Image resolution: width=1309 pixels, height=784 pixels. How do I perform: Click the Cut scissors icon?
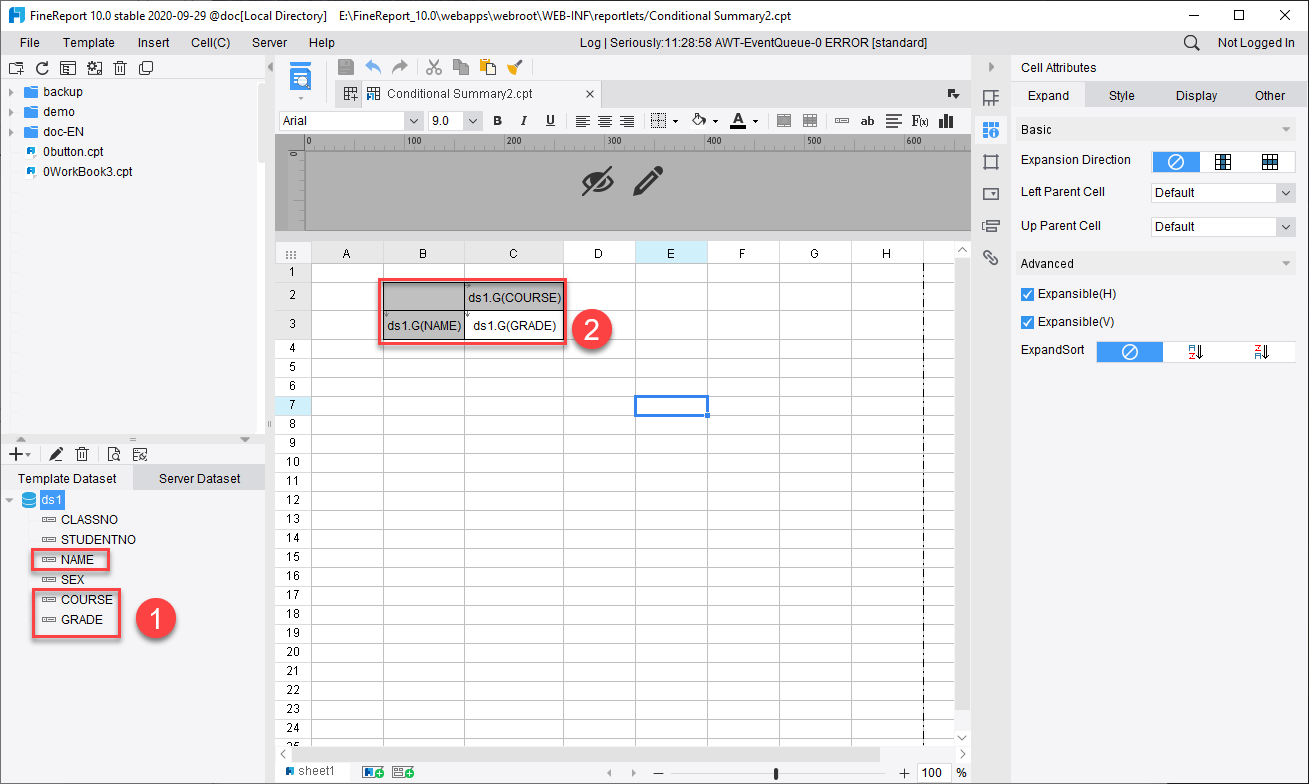(x=434, y=67)
